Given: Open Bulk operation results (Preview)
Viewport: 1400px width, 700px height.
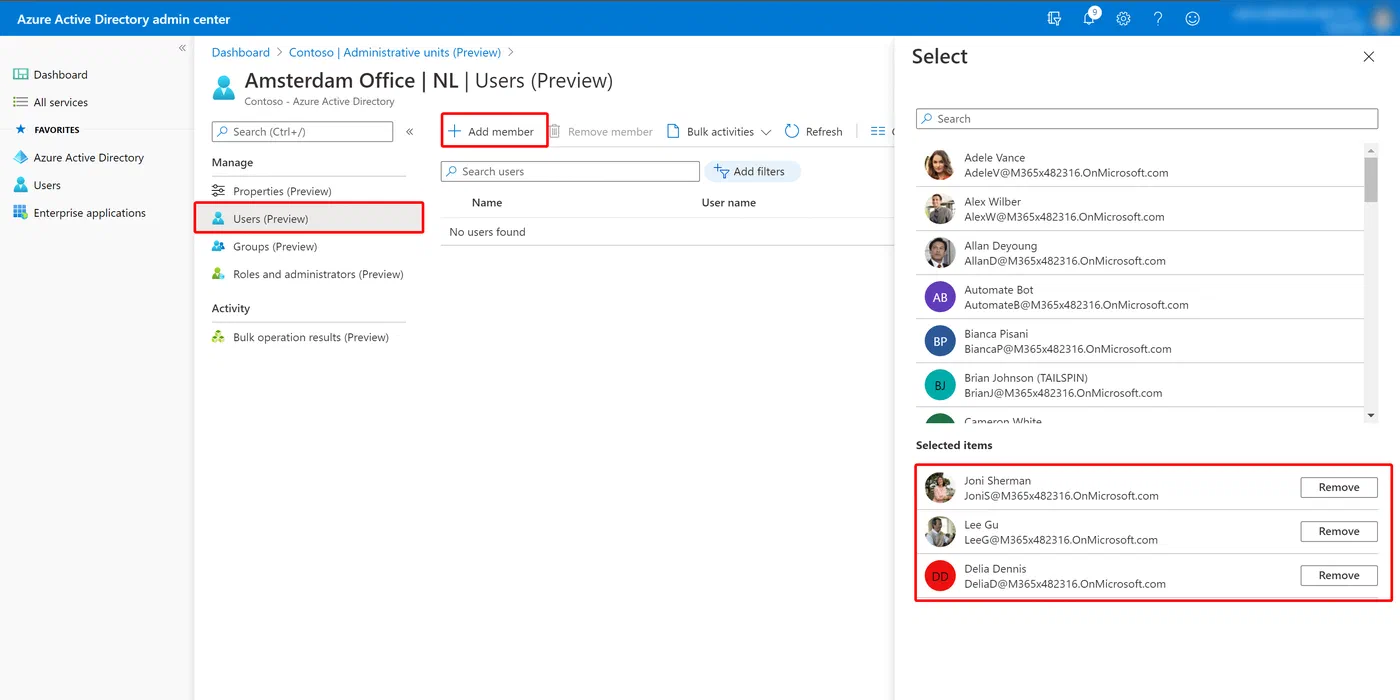Looking at the screenshot, I should point(311,337).
